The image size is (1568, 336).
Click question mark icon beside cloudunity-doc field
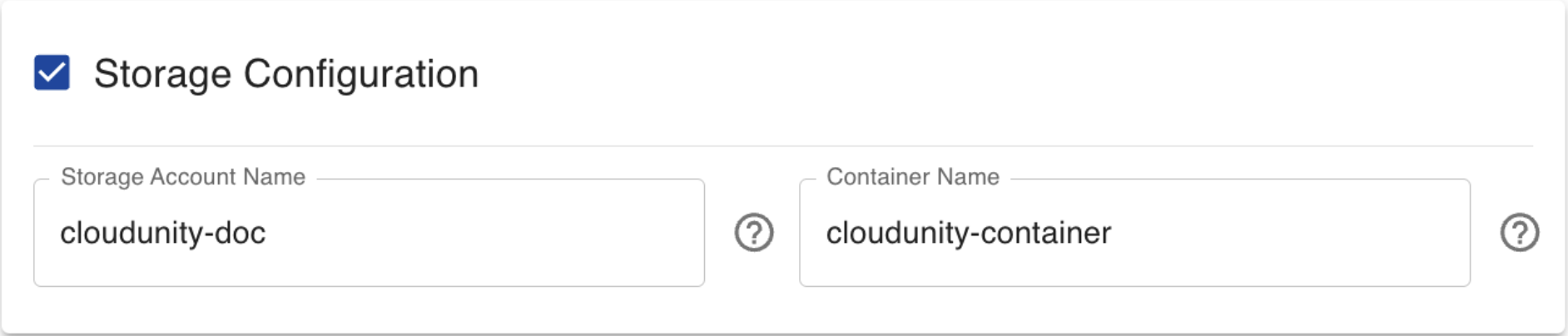coord(754,233)
